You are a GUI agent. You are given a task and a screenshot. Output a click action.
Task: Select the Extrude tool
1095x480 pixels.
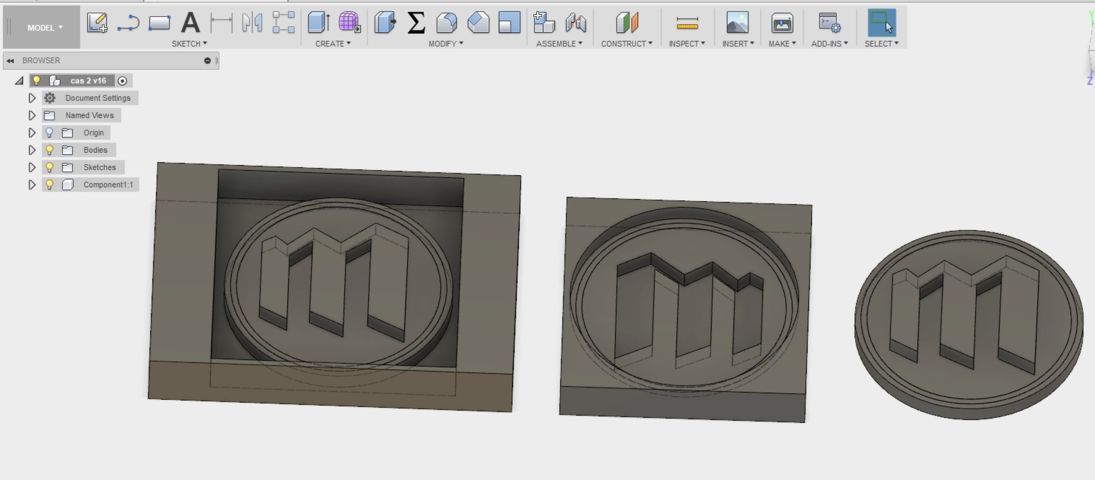[318, 22]
